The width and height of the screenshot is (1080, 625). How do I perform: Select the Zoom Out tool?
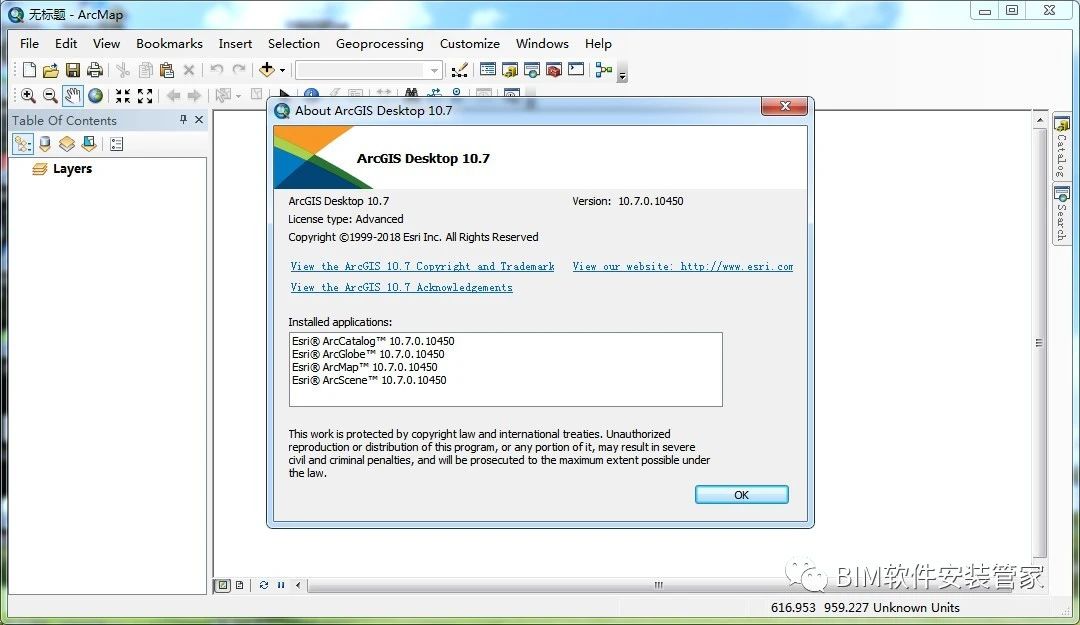tap(50, 96)
